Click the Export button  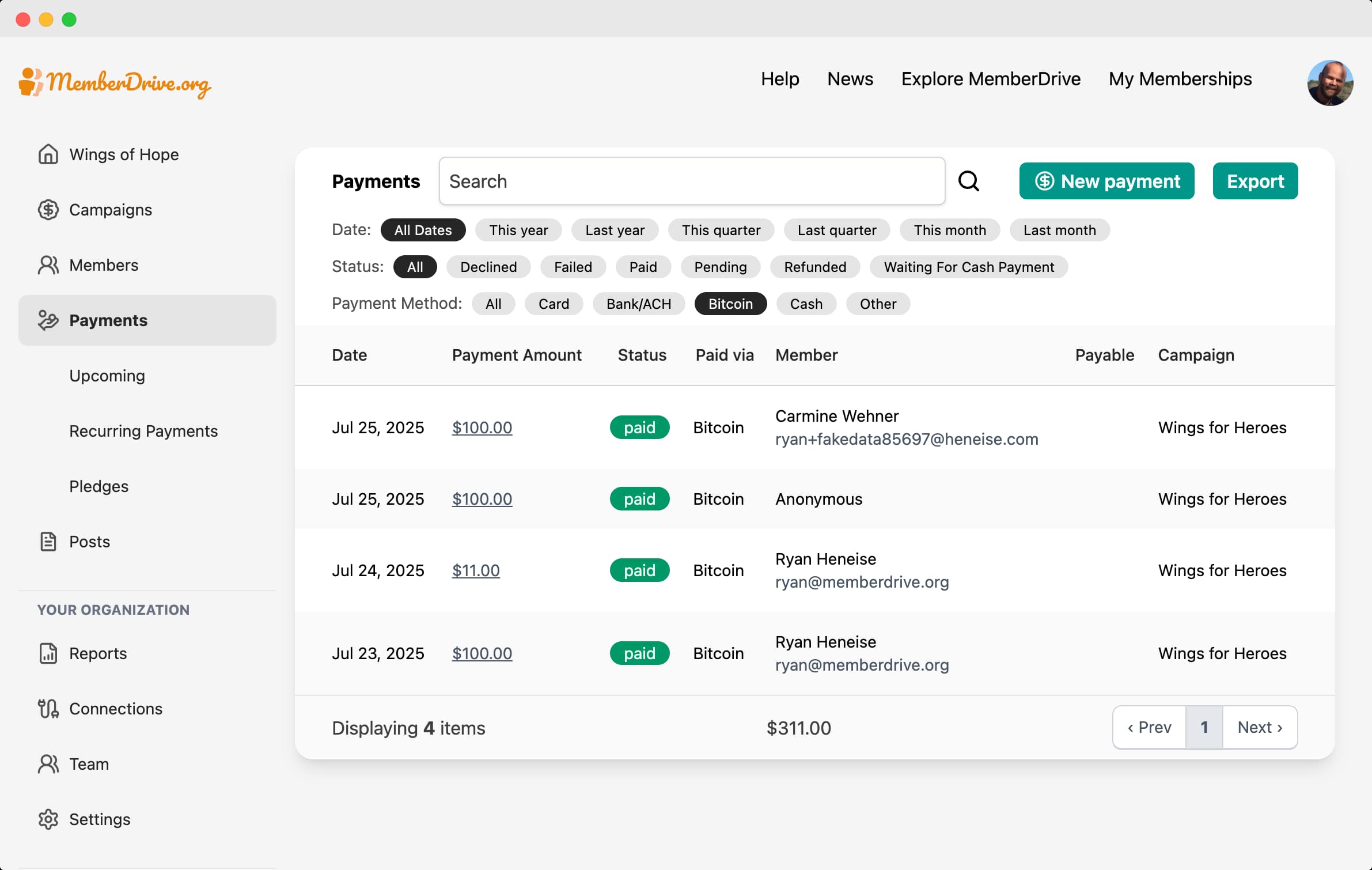[1255, 181]
